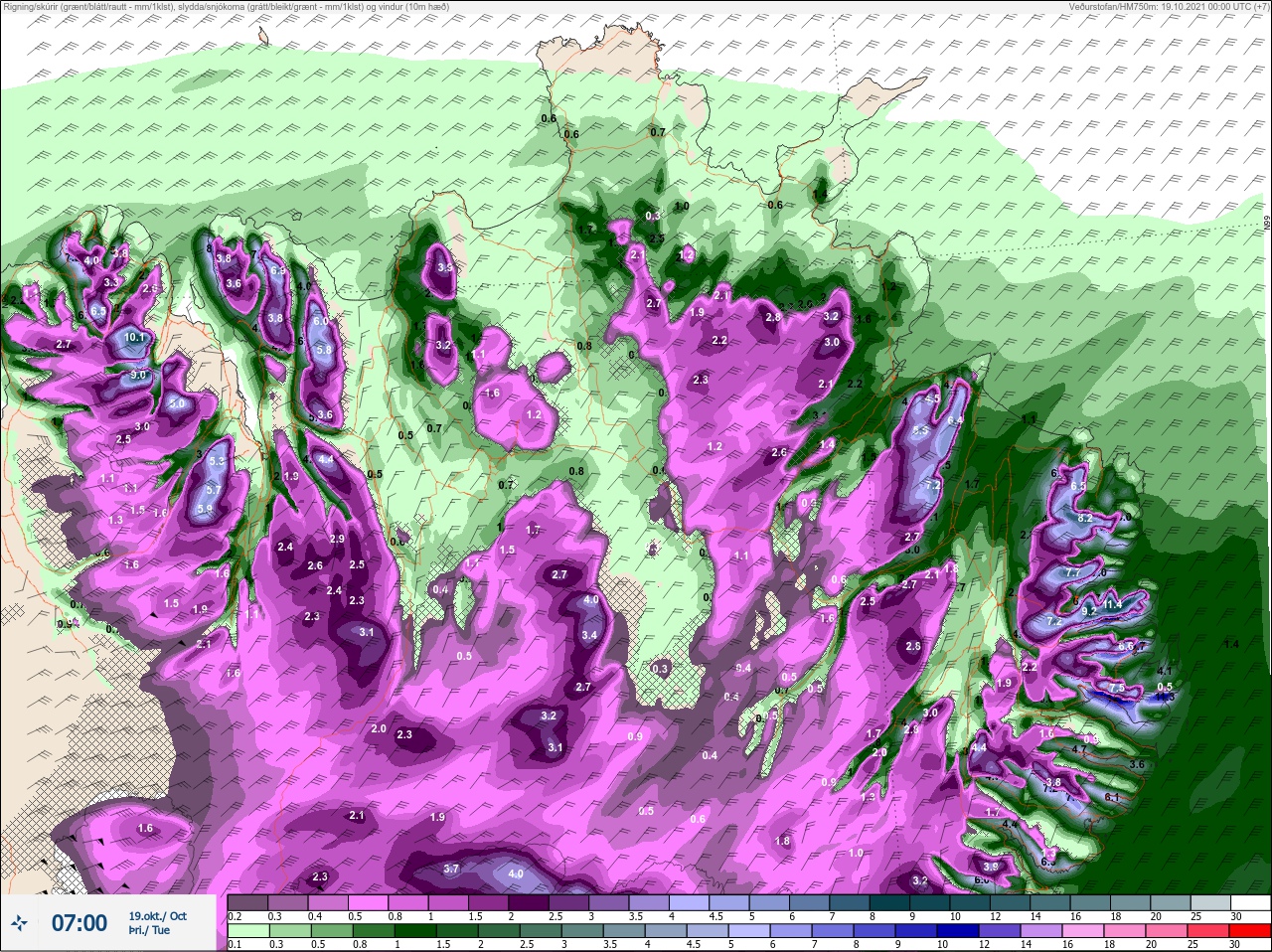Click the 7.5 precipitation value on the map

(1116, 689)
